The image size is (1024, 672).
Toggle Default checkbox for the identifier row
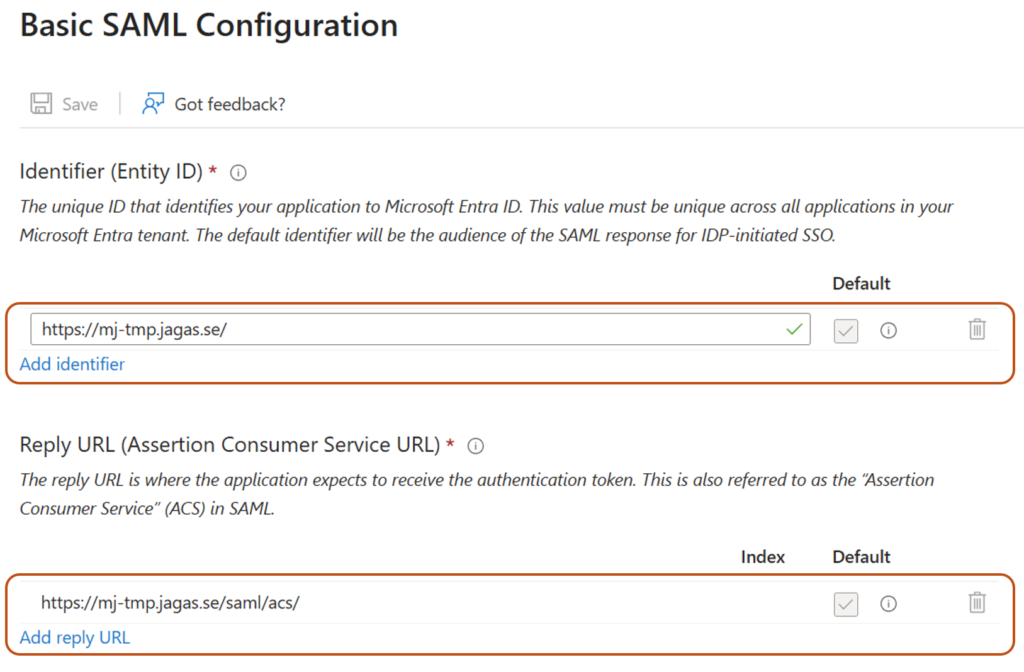(846, 330)
